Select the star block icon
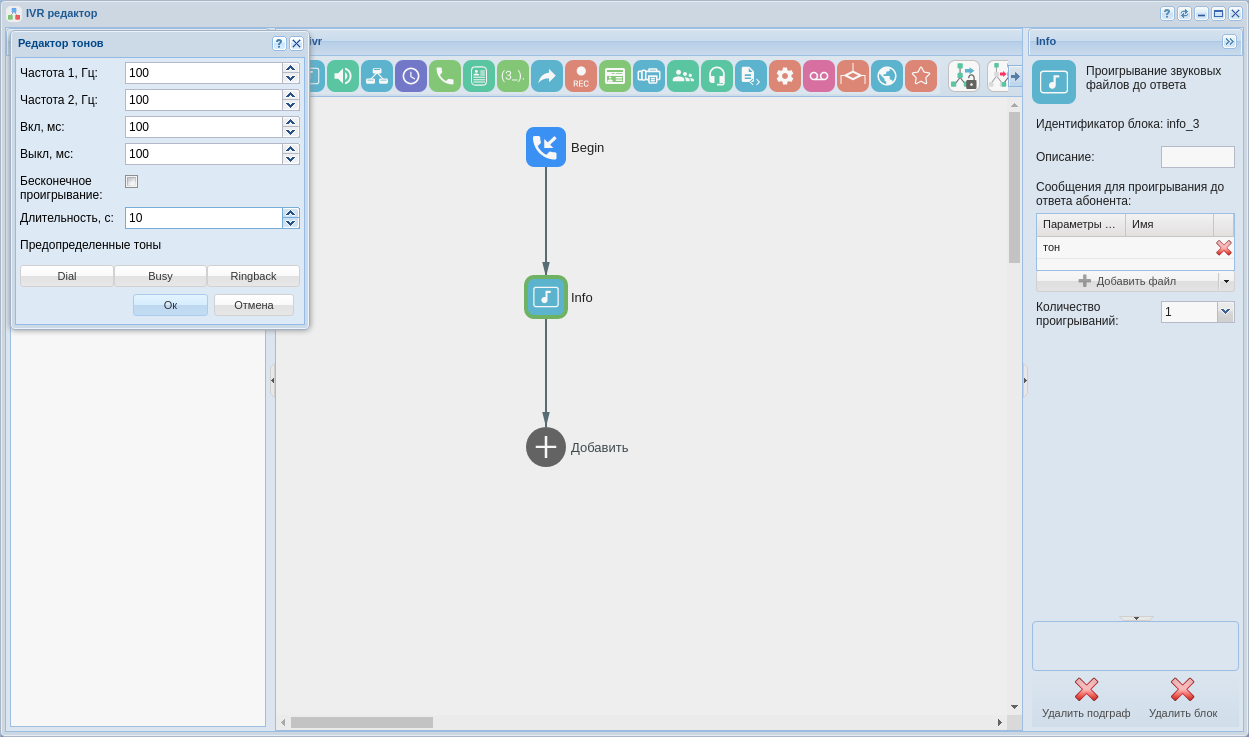This screenshot has height=737, width=1249. 921,76
